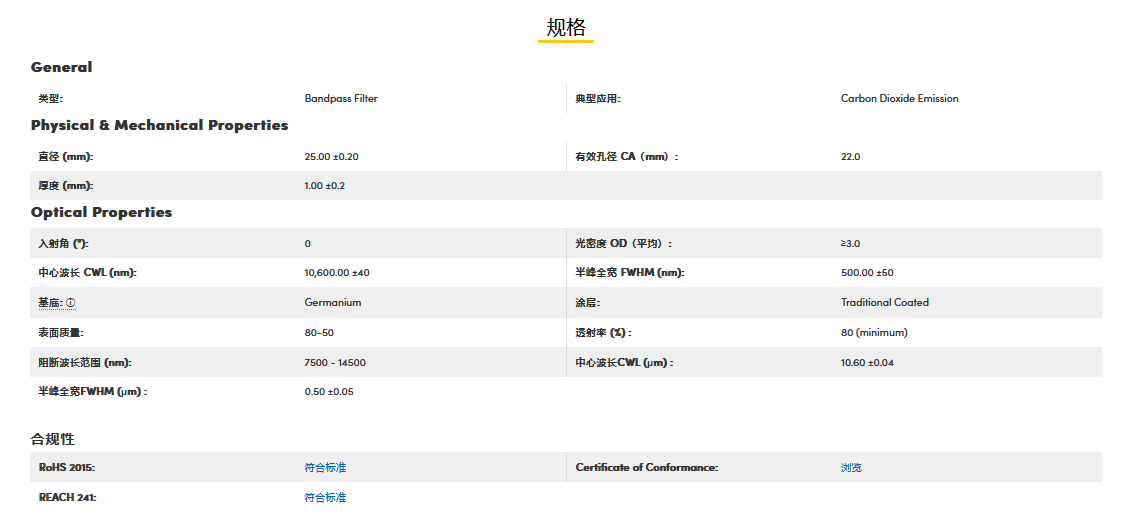1121x525 pixels.
Task: Select the 500.00 ±50 FWHM value
Action: [x=867, y=273]
